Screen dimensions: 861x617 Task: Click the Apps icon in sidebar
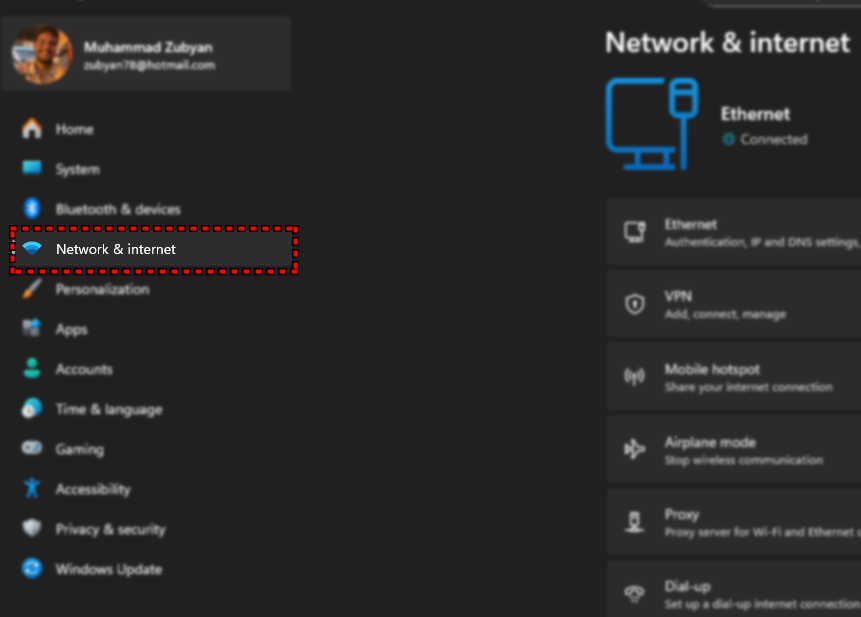[x=32, y=329]
